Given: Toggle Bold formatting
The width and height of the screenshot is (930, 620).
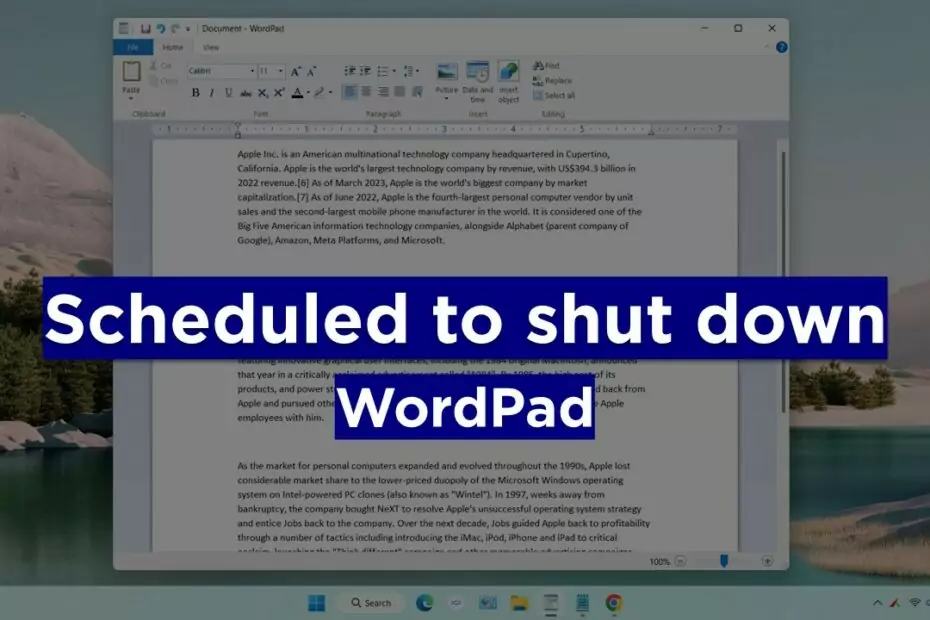Looking at the screenshot, I should pyautogui.click(x=196, y=93).
